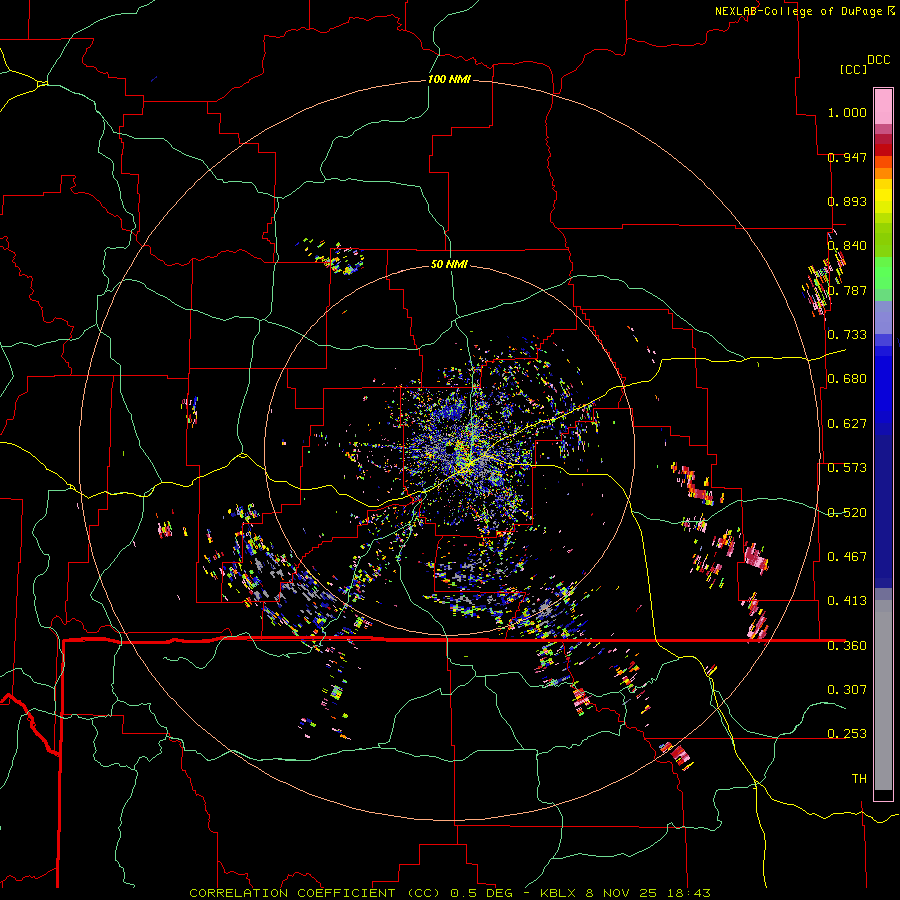This screenshot has width=900, height=900.
Task: Click the 0.787 value on color scale
Action: (x=847, y=290)
